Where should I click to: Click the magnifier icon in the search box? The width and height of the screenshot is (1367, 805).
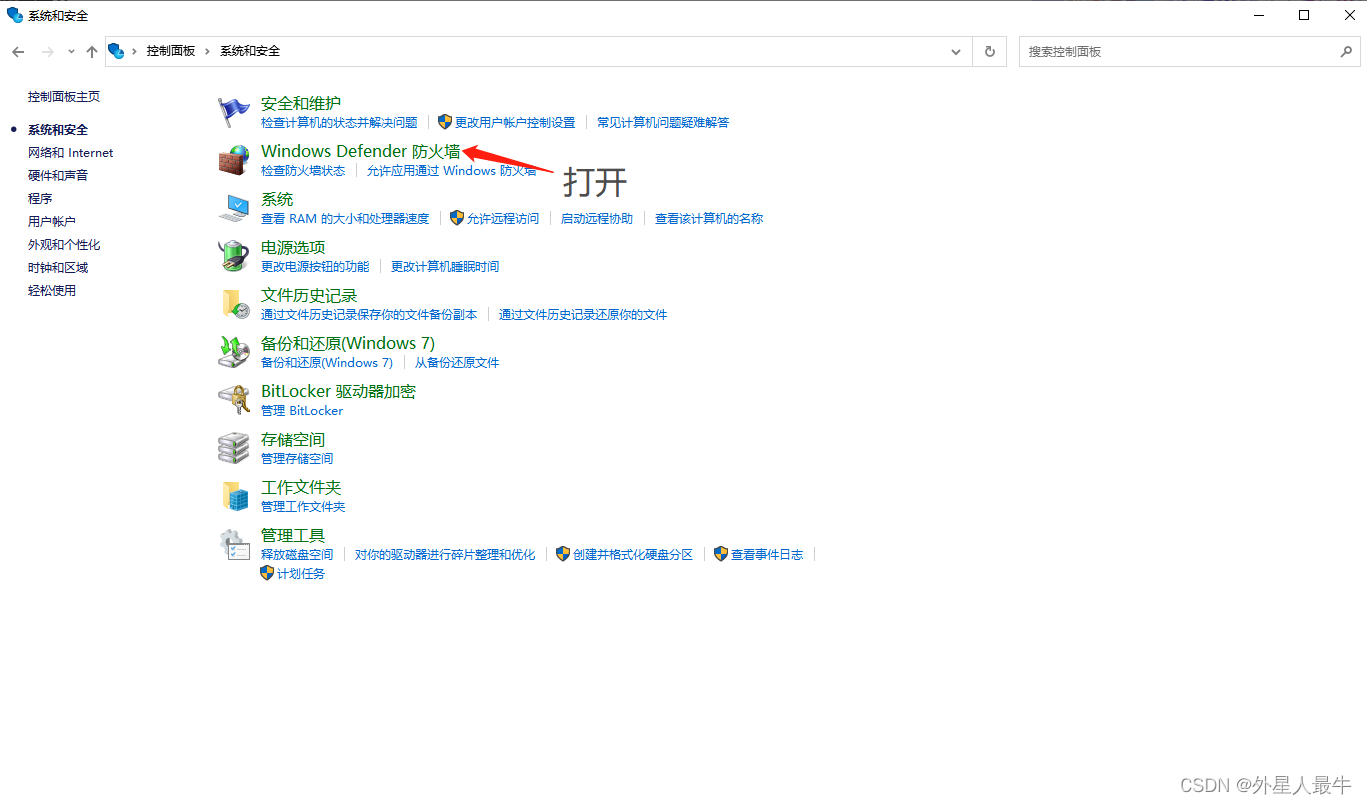pyautogui.click(x=1346, y=51)
